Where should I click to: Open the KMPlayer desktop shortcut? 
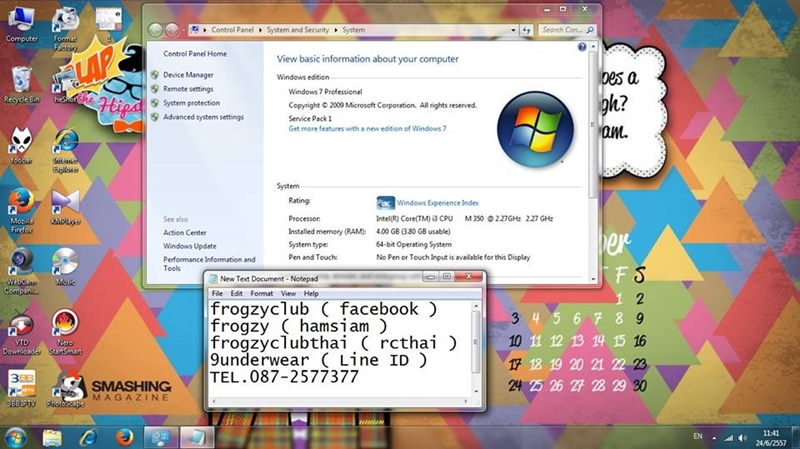(x=65, y=208)
